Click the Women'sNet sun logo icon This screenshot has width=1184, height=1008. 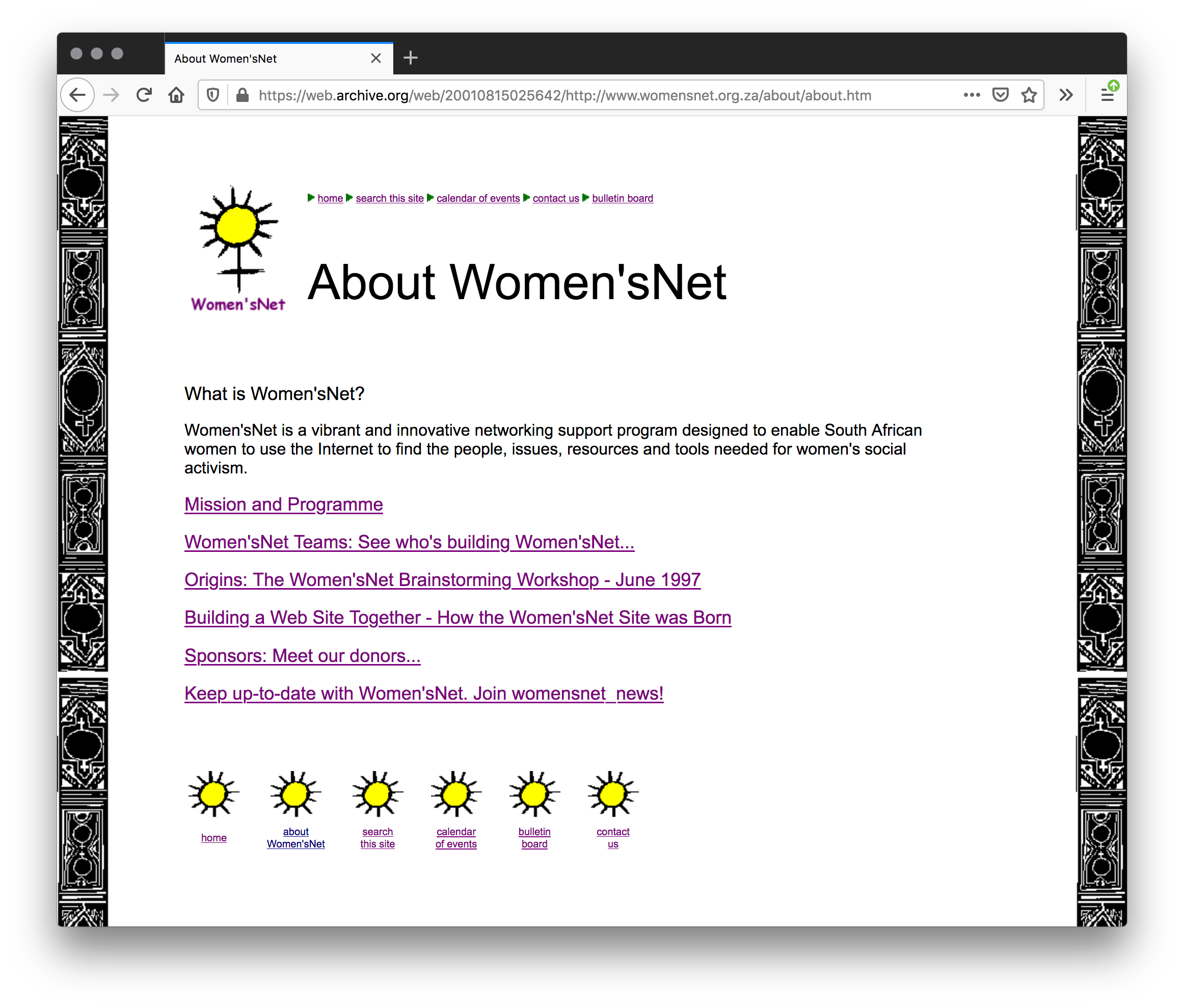pyautogui.click(x=237, y=247)
